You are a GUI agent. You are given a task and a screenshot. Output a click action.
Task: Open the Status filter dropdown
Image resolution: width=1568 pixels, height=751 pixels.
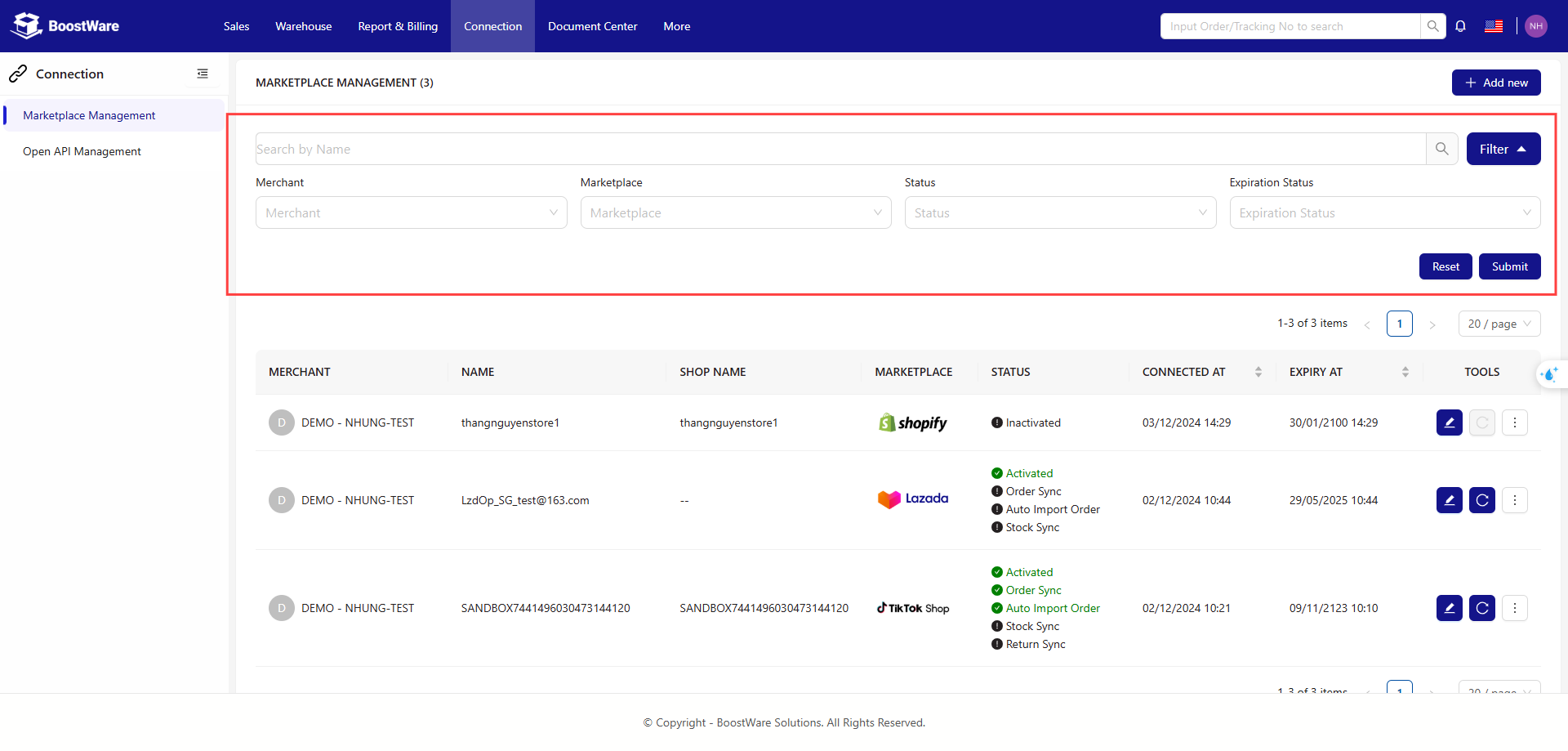[x=1060, y=212]
